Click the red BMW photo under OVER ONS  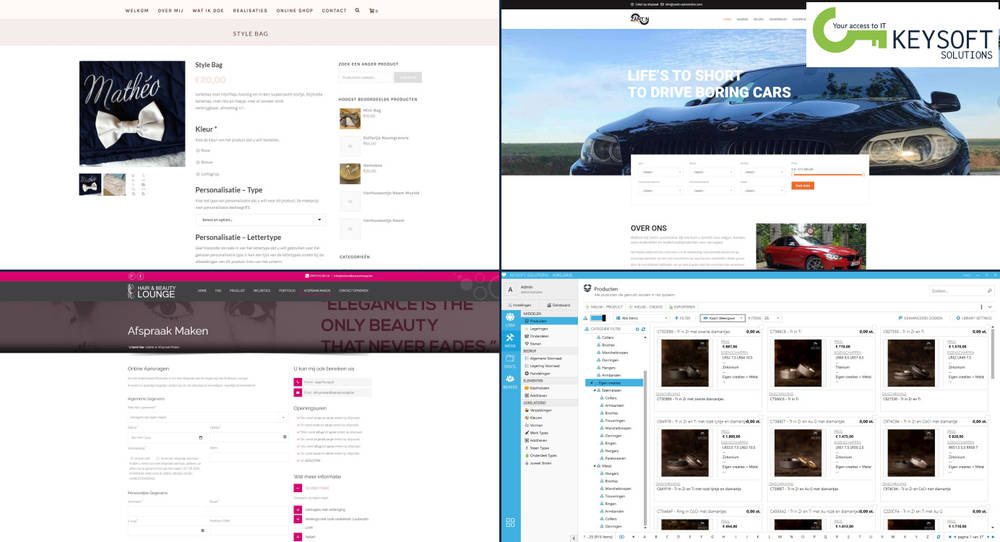[811, 245]
